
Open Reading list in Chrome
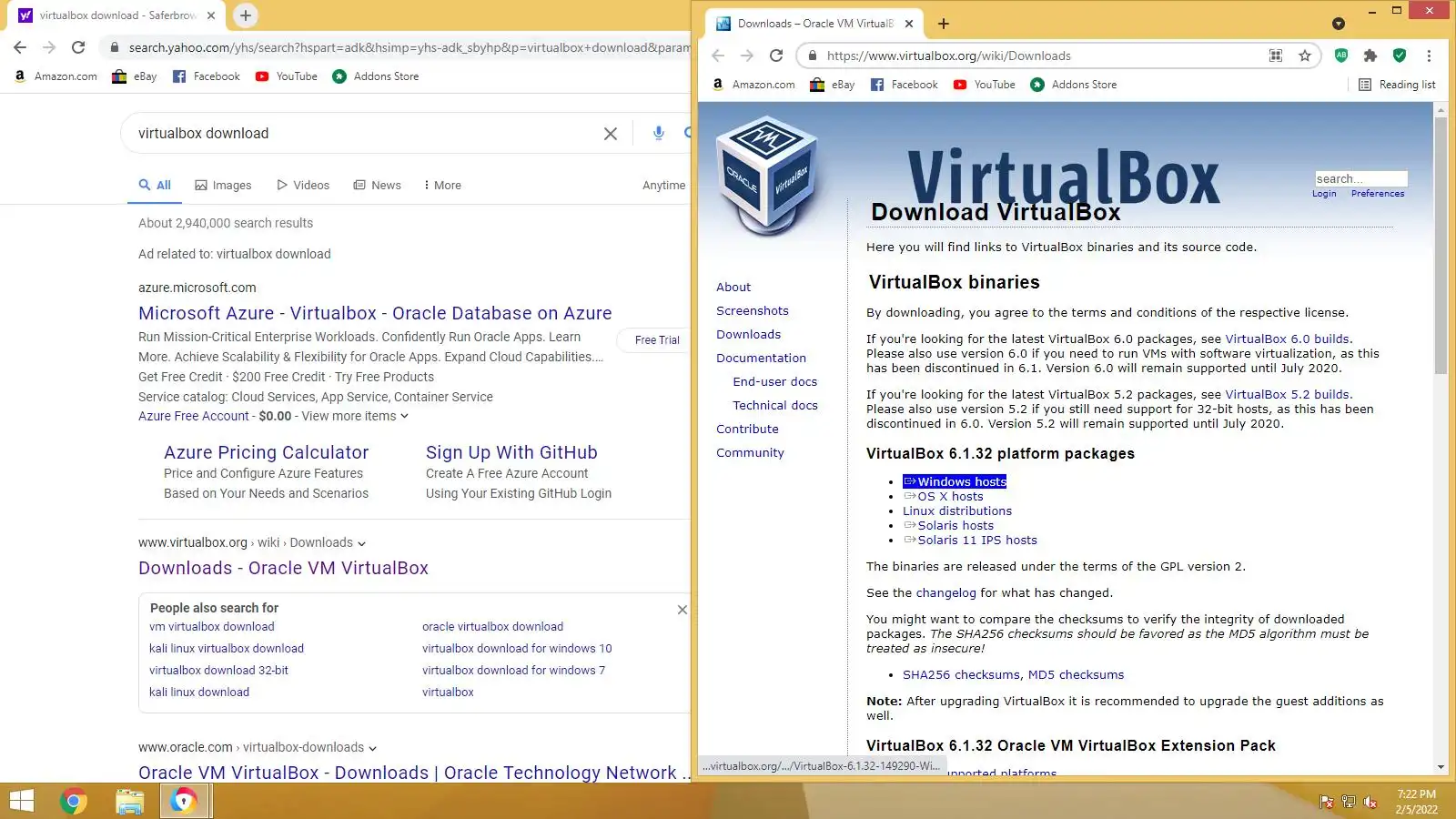tap(1397, 85)
